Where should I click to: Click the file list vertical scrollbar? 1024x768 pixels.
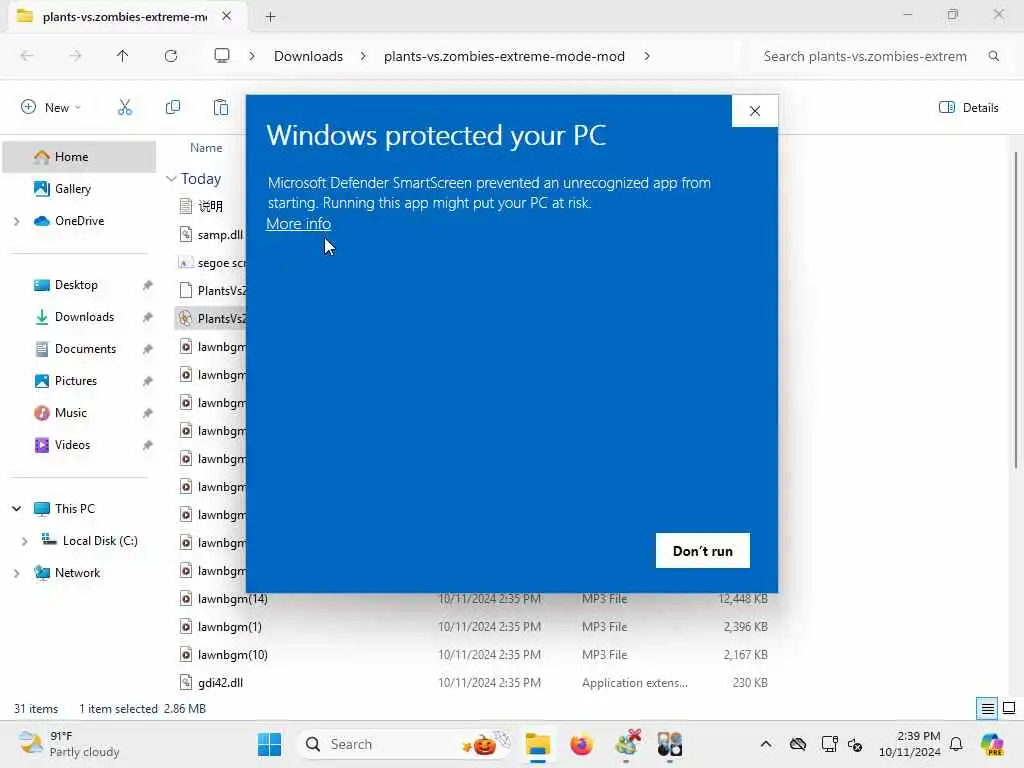point(1016,309)
